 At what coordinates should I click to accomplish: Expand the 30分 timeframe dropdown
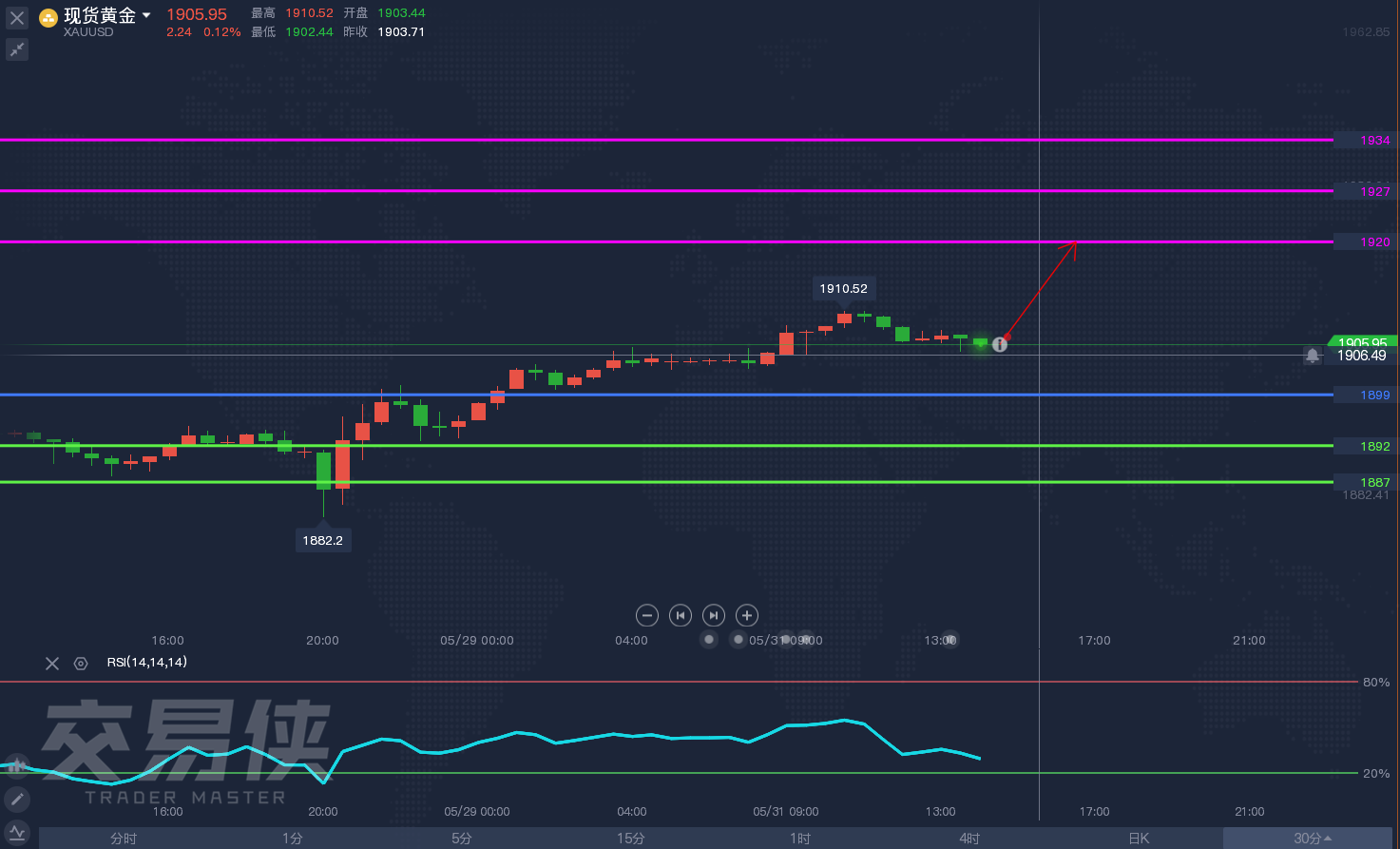click(1313, 839)
